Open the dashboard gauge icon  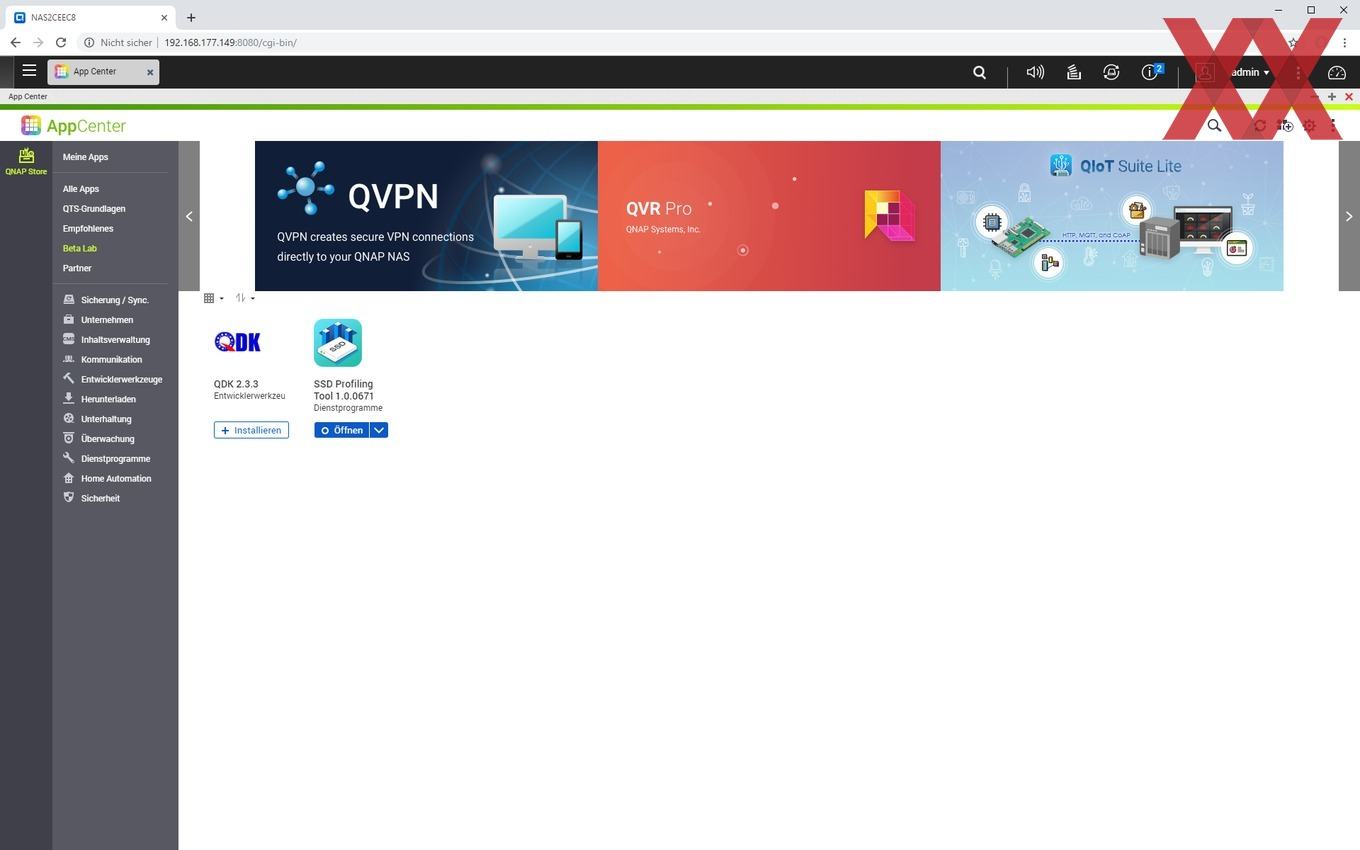click(x=1337, y=72)
